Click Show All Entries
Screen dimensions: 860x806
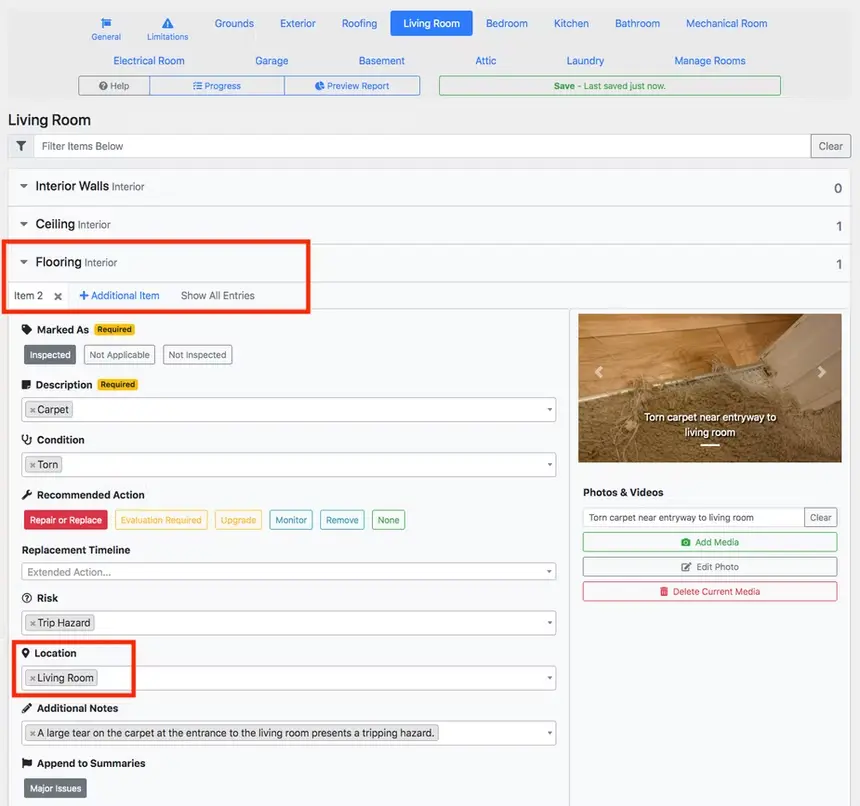tap(218, 296)
